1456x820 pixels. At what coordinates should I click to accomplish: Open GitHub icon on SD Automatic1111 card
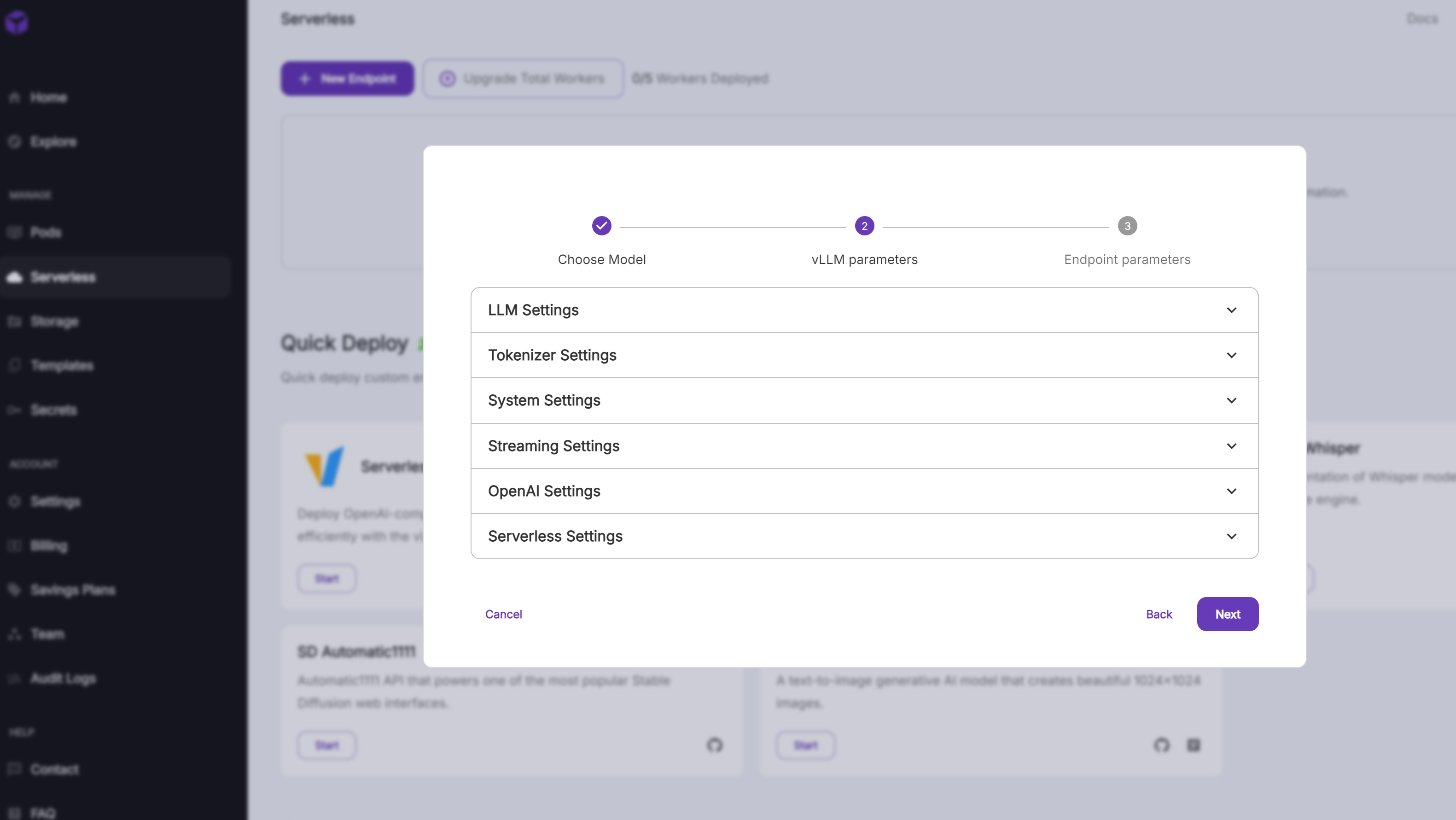coord(715,745)
